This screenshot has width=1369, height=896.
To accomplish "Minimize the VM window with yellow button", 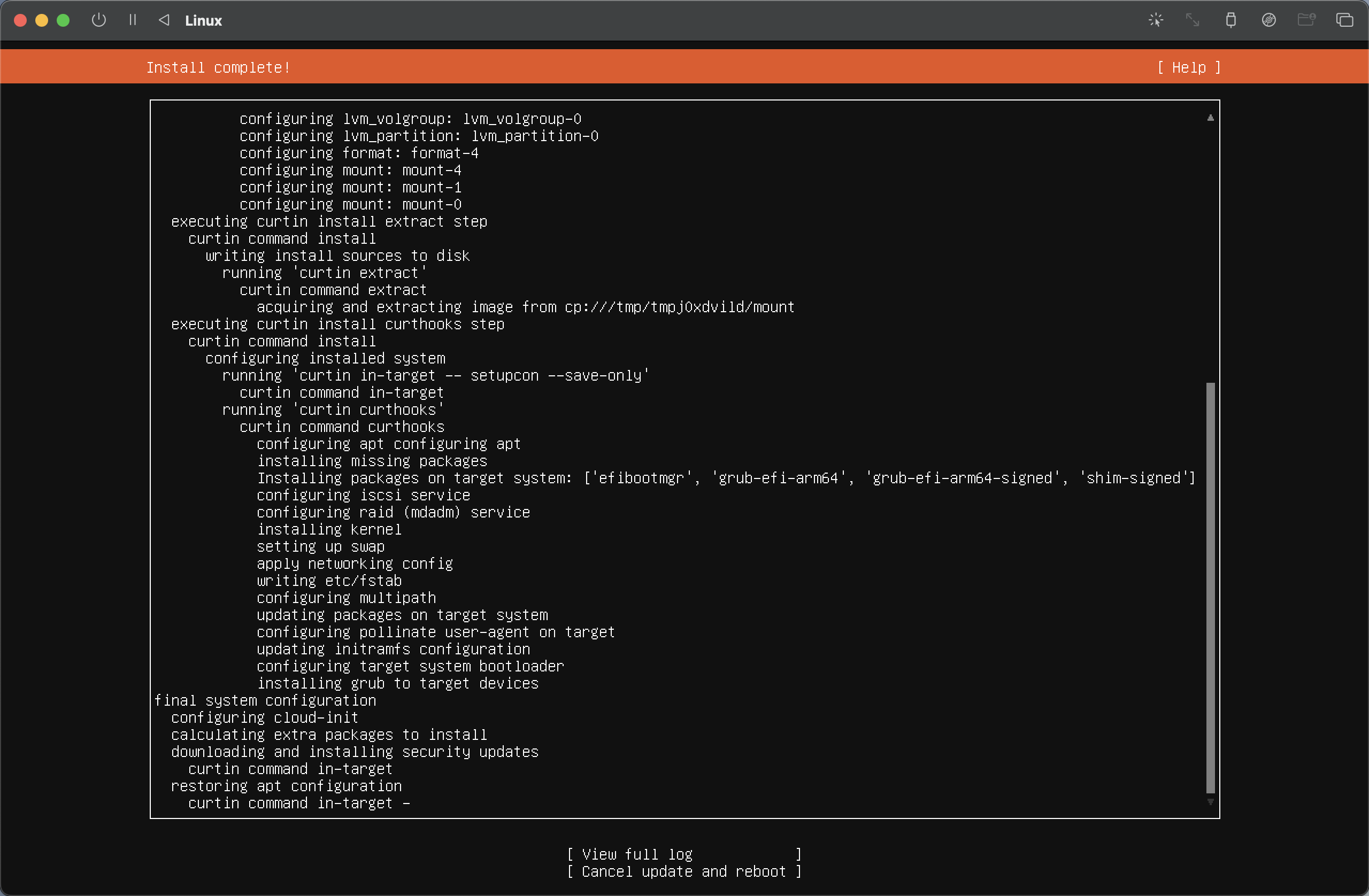I will 41,20.
